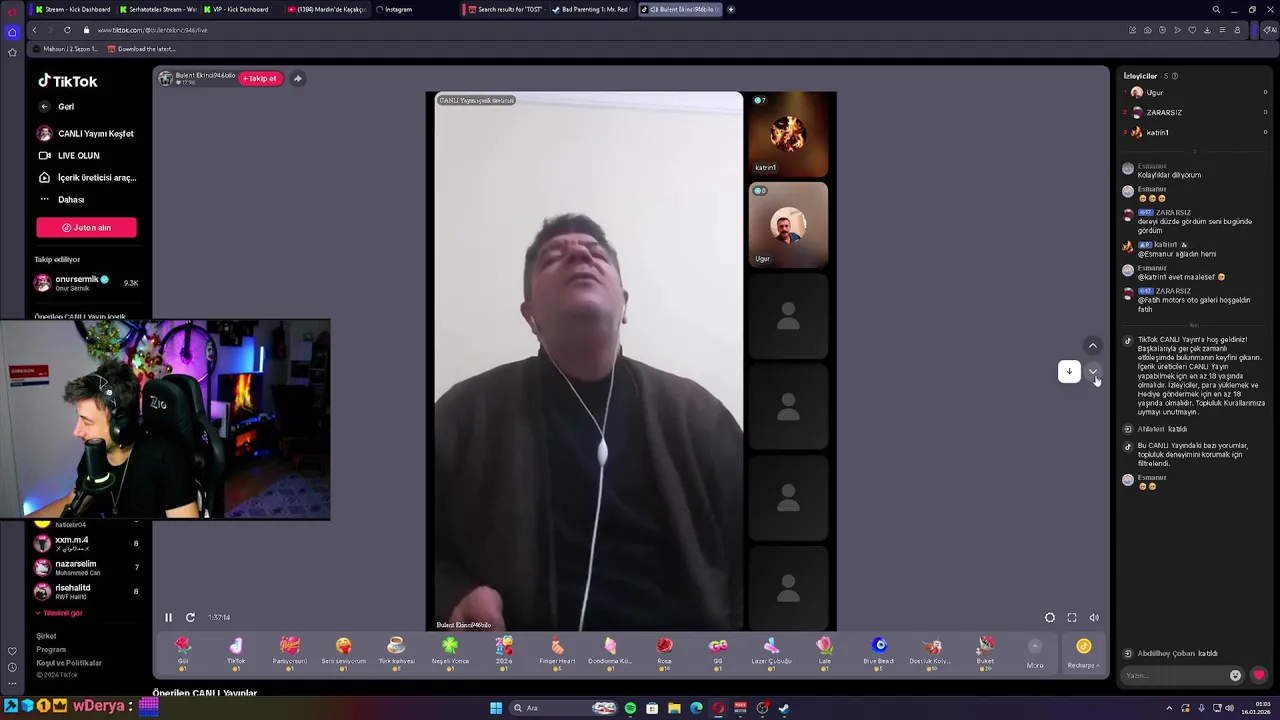
Task: Send the Türk kahvesi gift
Action: point(396,652)
